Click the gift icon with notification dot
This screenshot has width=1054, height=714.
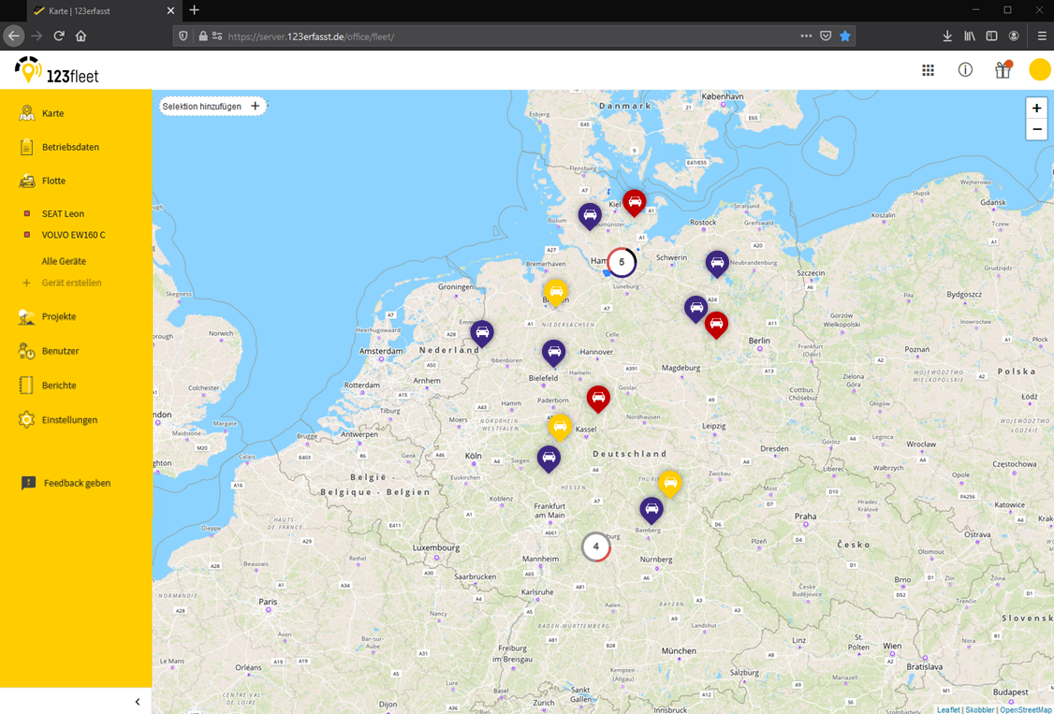click(1002, 70)
